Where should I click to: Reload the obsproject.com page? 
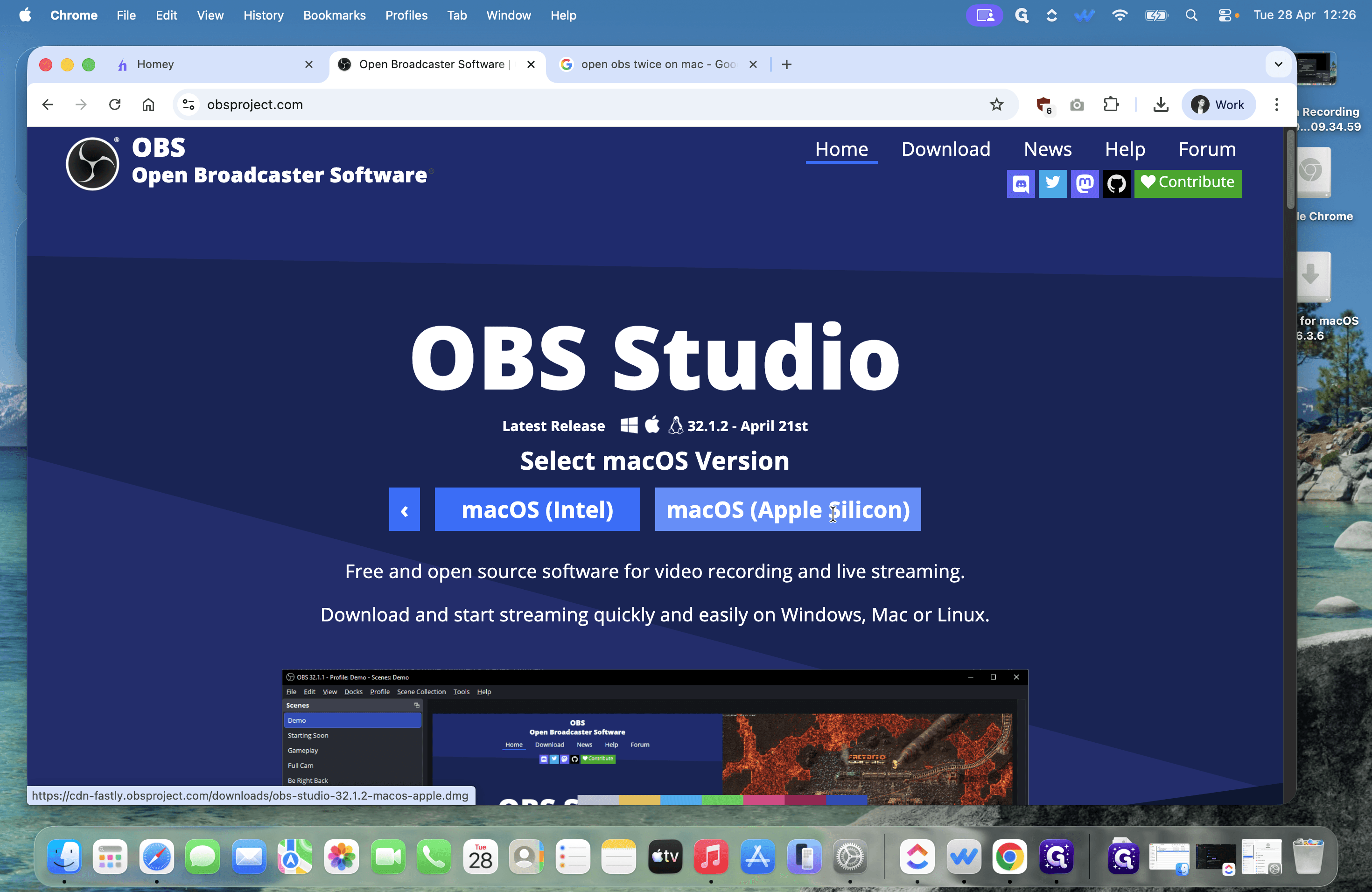click(115, 105)
